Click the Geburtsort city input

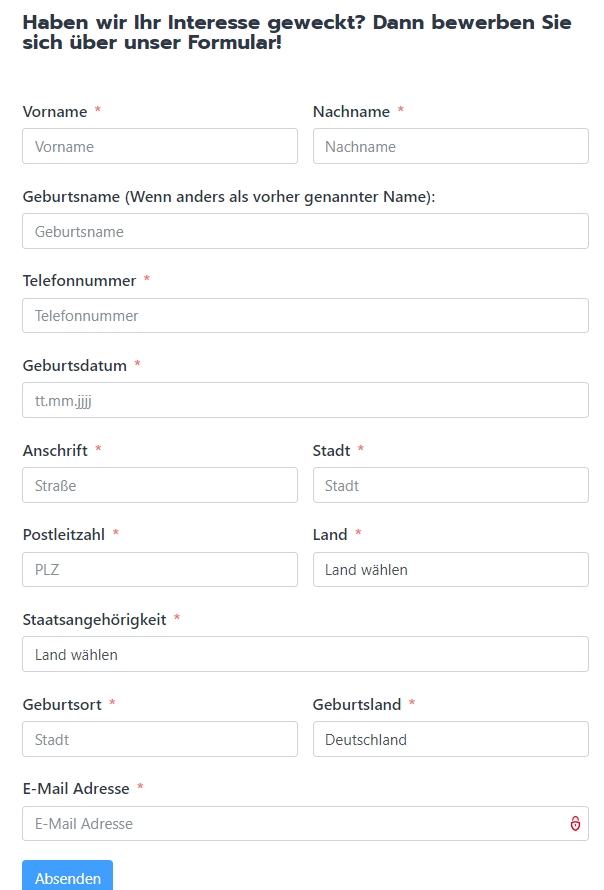coord(160,739)
